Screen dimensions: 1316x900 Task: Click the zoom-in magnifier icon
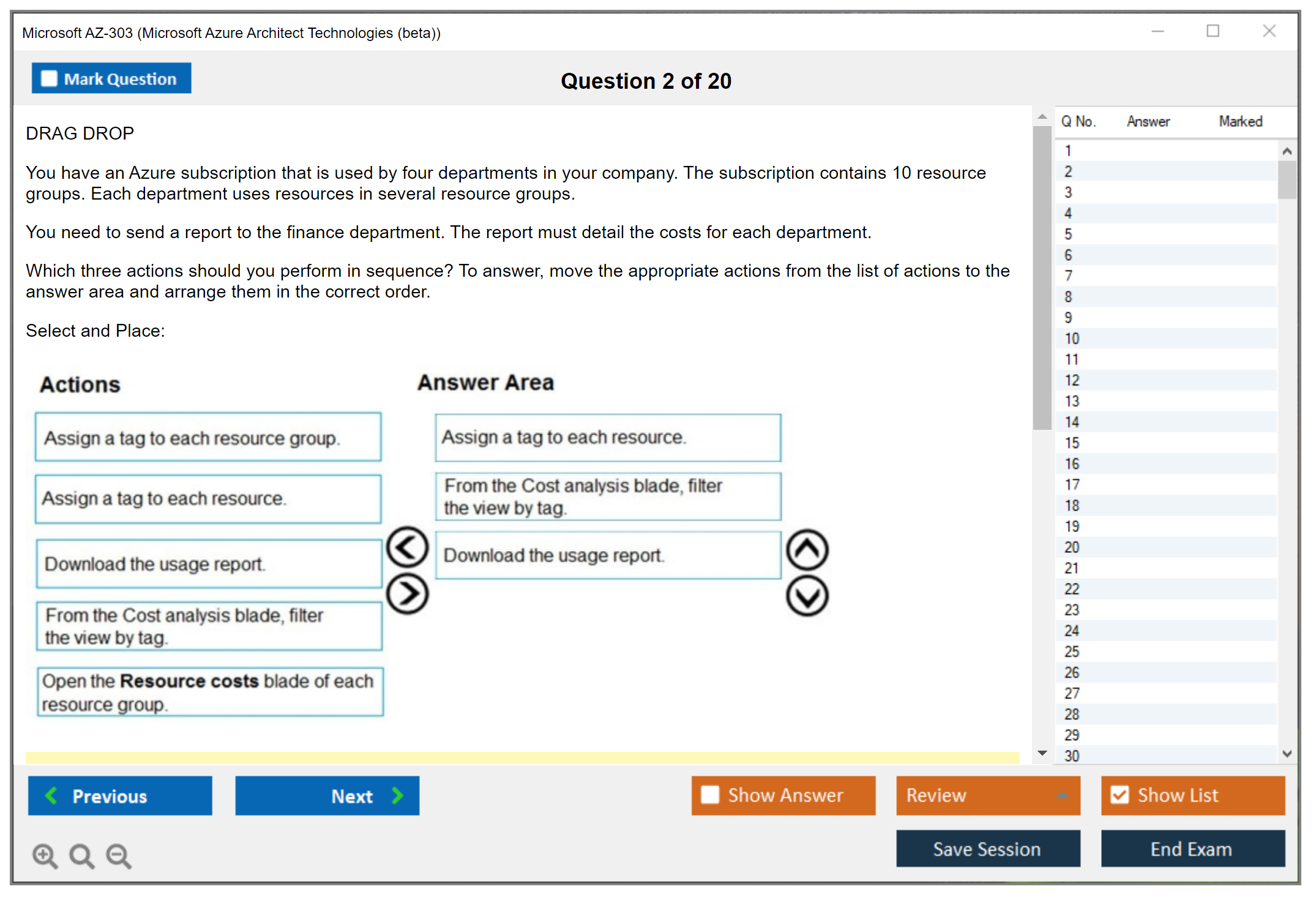pyautogui.click(x=45, y=855)
